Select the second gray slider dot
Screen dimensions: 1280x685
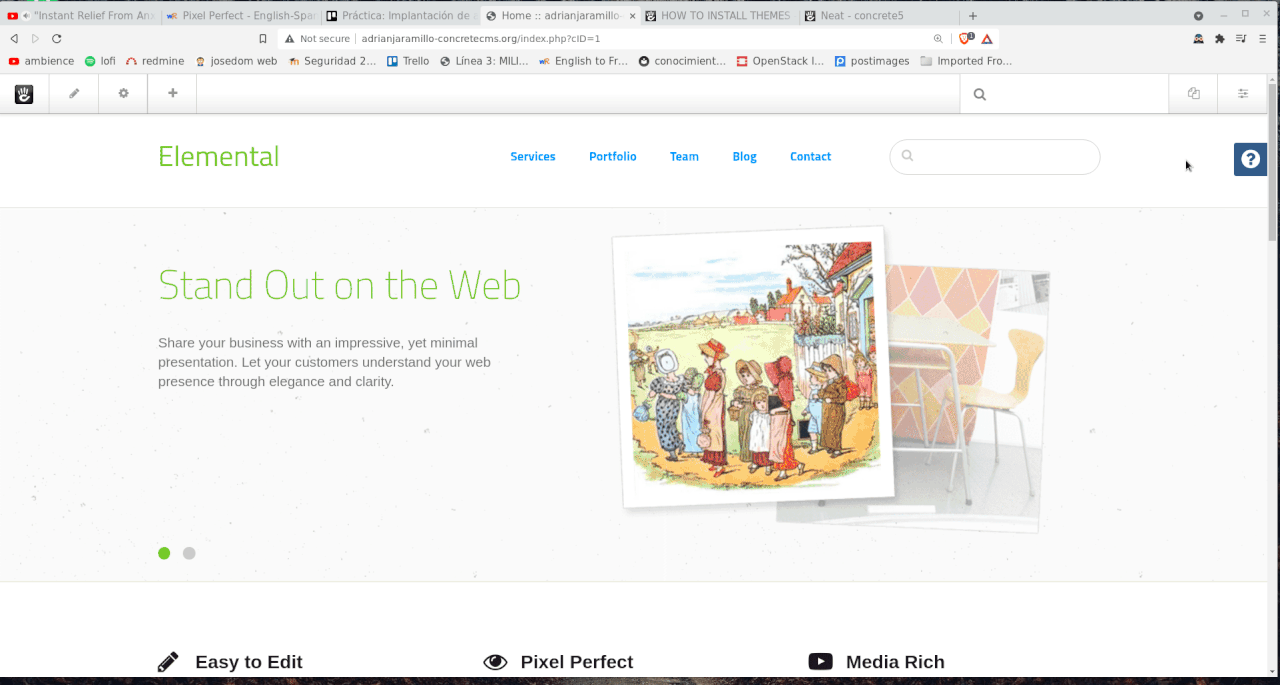coord(189,553)
